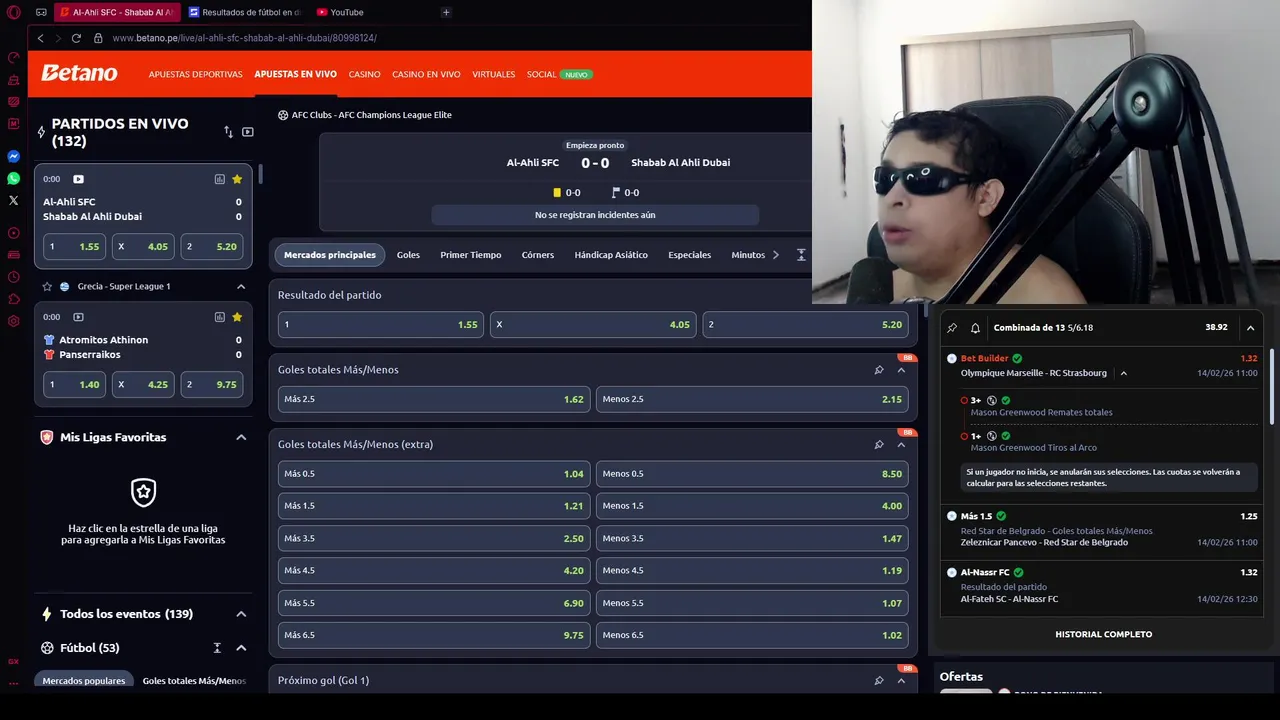The height and width of the screenshot is (720, 1280).
Task: Select Más 2.5 at 1.62
Action: pos(434,399)
